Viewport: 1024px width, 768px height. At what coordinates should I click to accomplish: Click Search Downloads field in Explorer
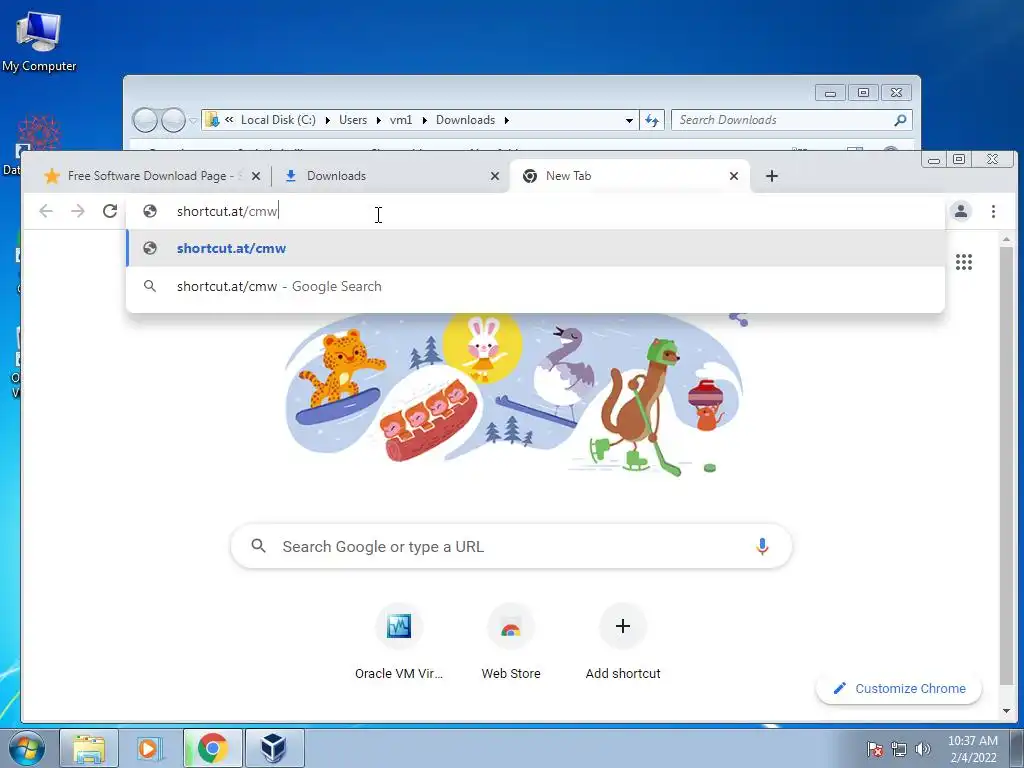click(x=784, y=120)
